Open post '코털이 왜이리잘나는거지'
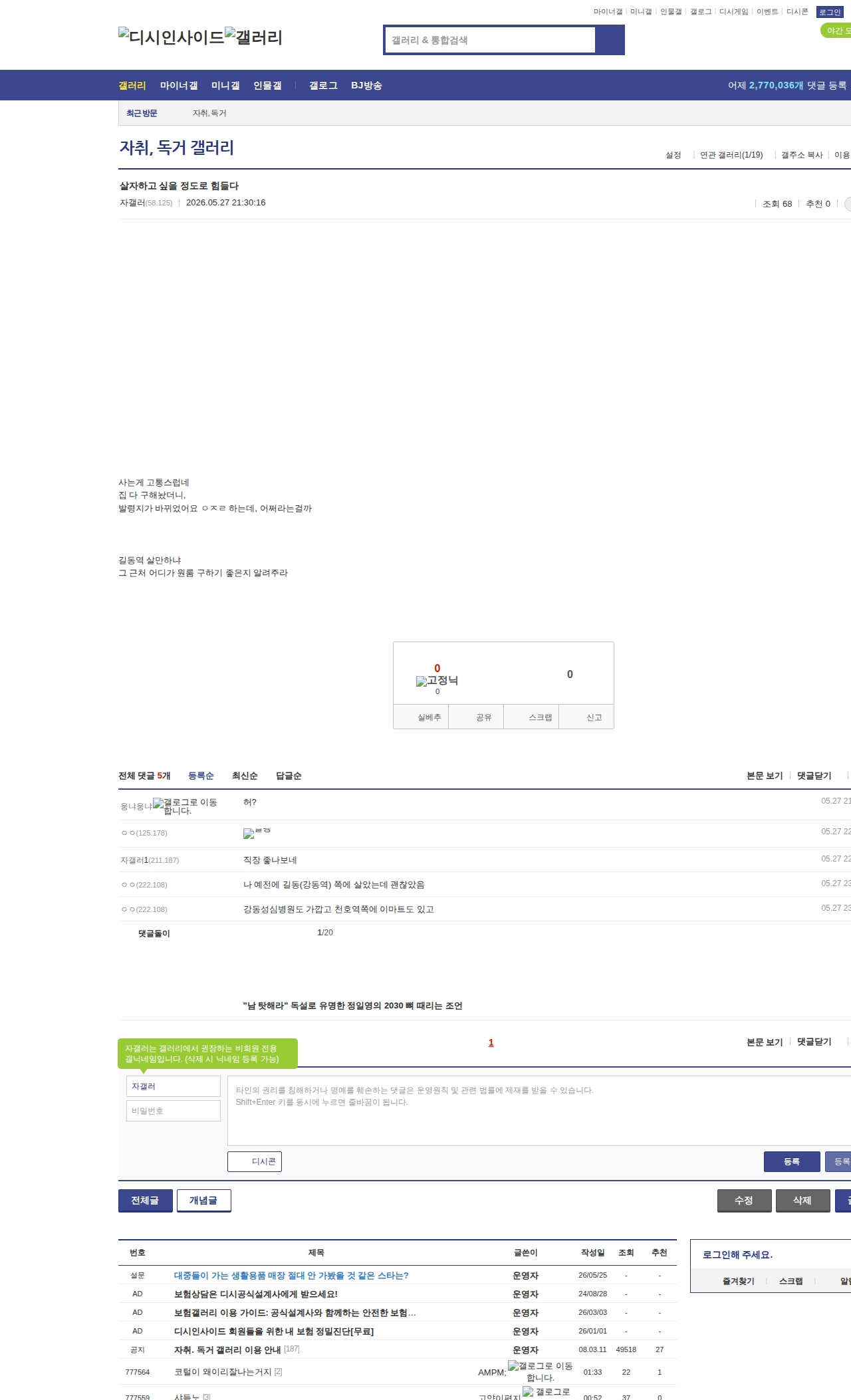Viewport: 851px width, 1400px height. (x=223, y=1372)
